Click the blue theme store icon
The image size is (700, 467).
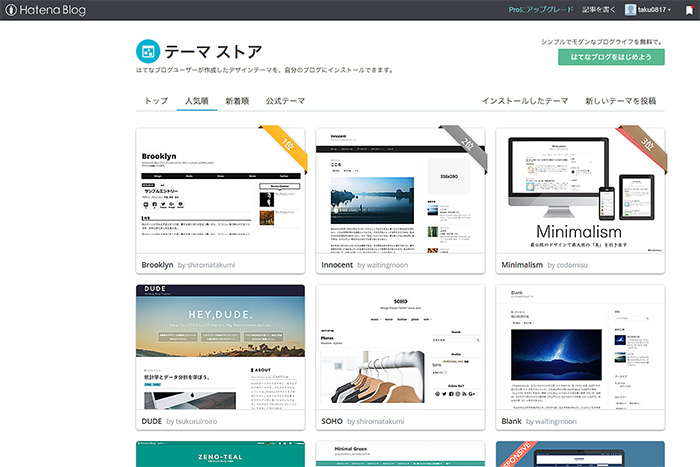point(146,50)
